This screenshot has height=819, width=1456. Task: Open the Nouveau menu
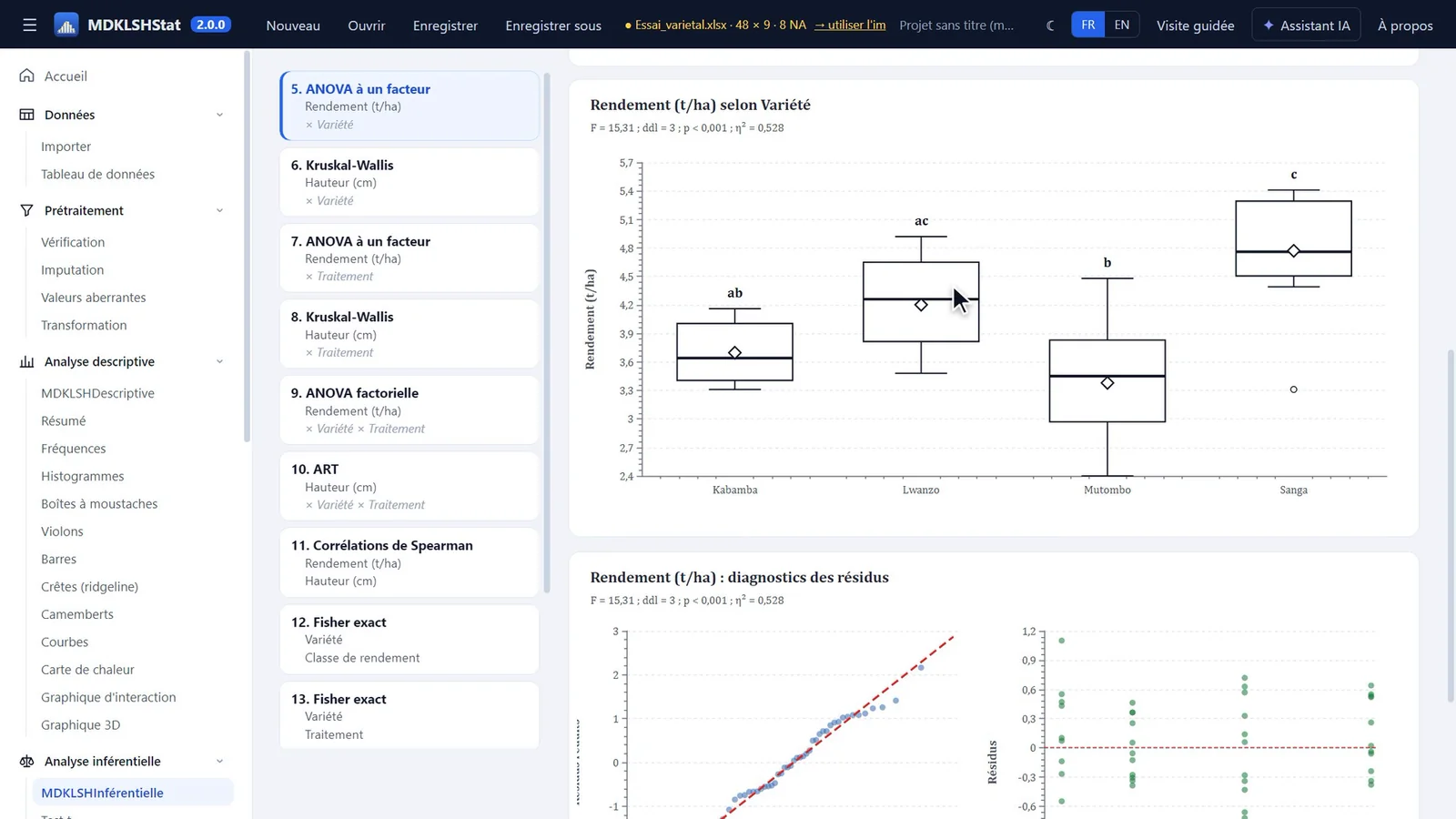coord(293,25)
